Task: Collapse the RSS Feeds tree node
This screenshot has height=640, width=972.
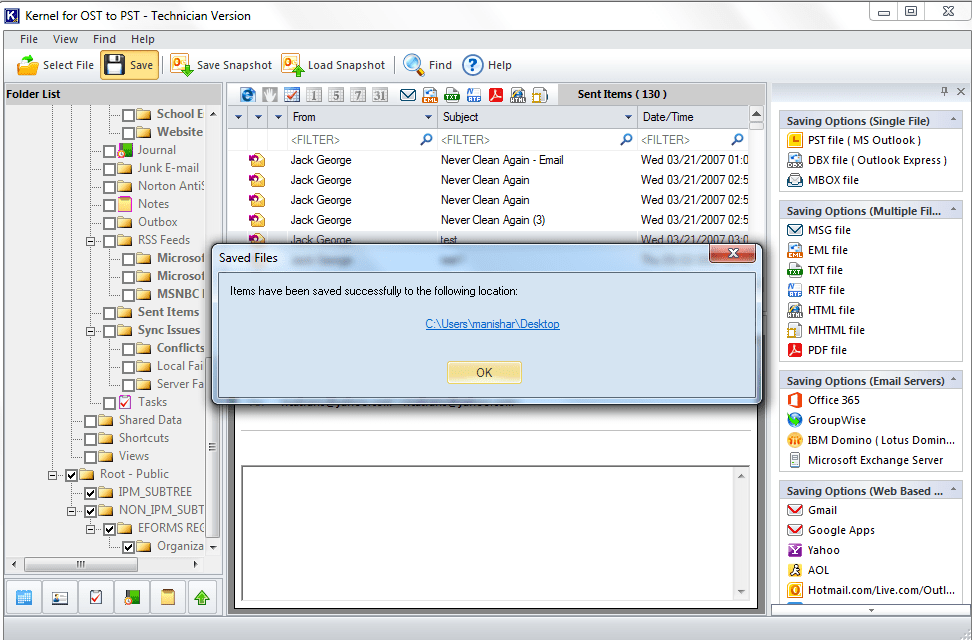Action: point(91,241)
